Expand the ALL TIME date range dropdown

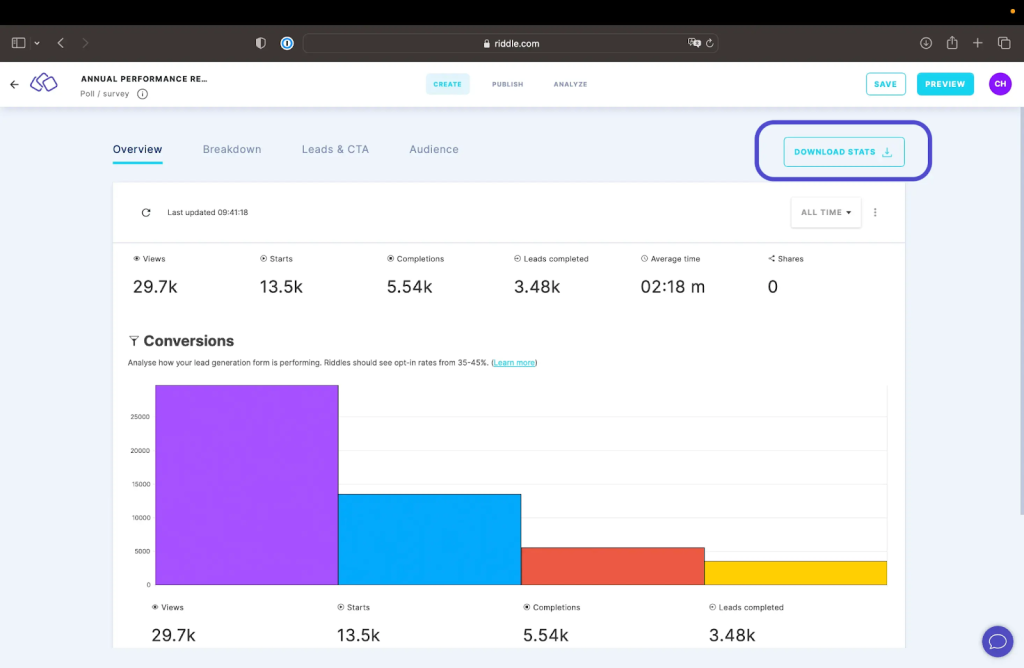[825, 212]
